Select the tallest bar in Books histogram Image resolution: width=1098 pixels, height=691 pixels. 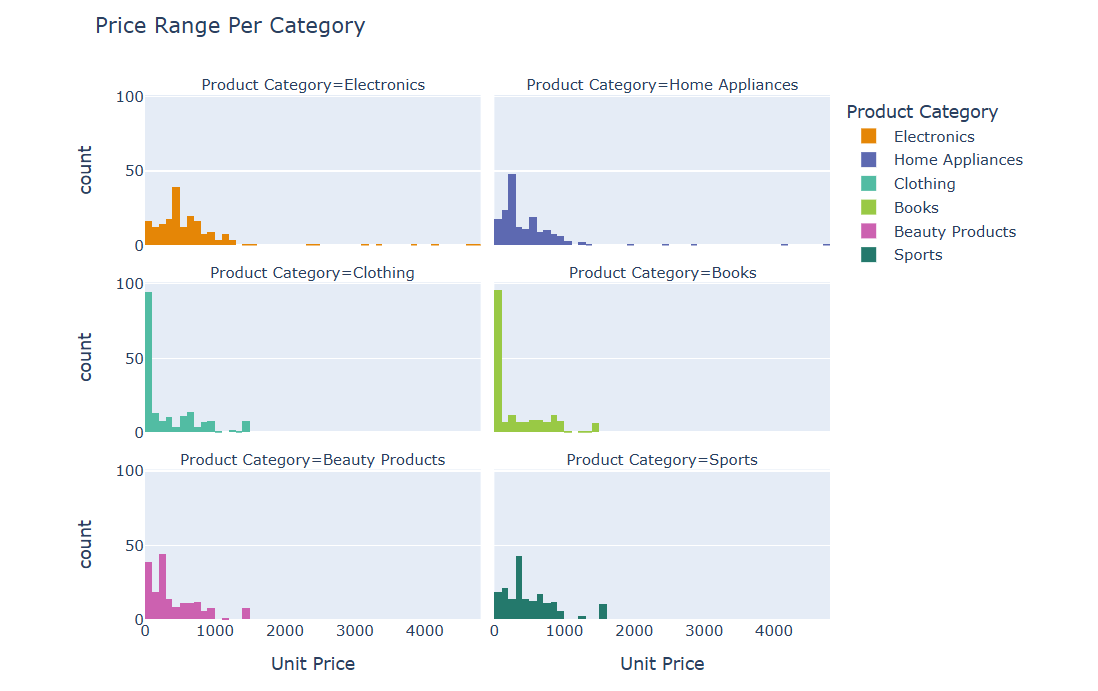(x=498, y=362)
